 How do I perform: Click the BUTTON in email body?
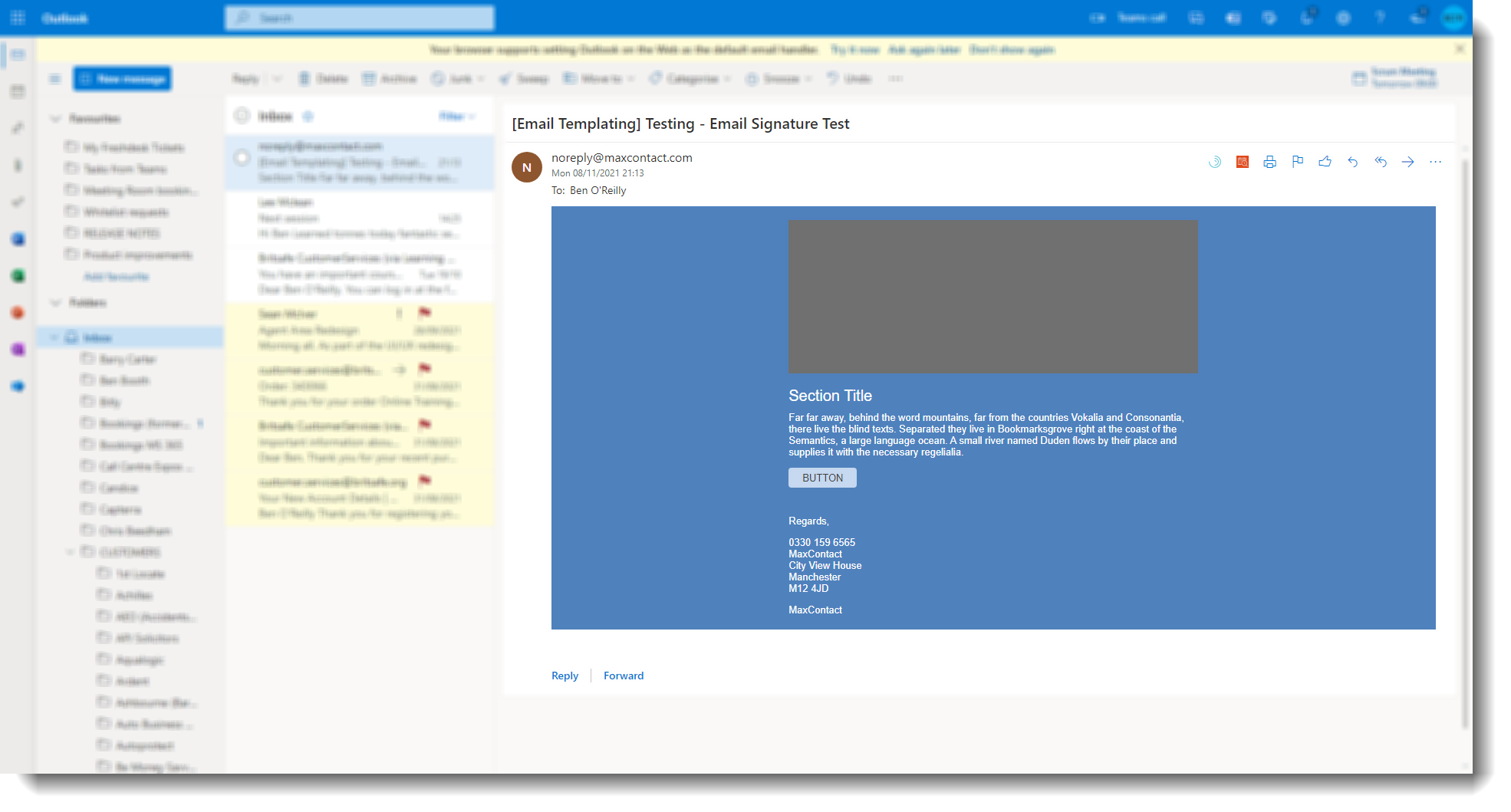pyautogui.click(x=822, y=478)
